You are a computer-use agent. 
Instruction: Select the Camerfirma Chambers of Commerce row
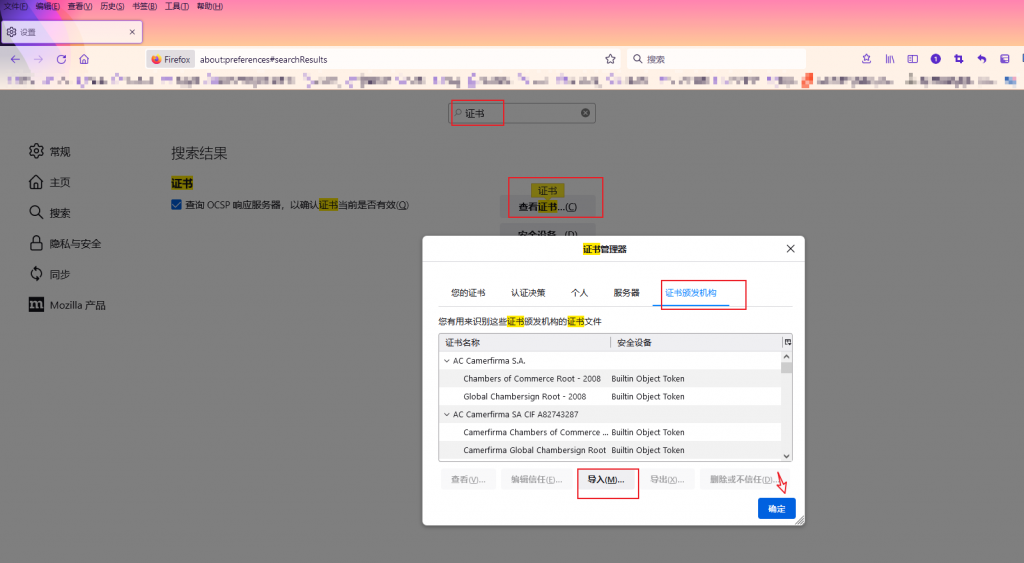pos(610,432)
